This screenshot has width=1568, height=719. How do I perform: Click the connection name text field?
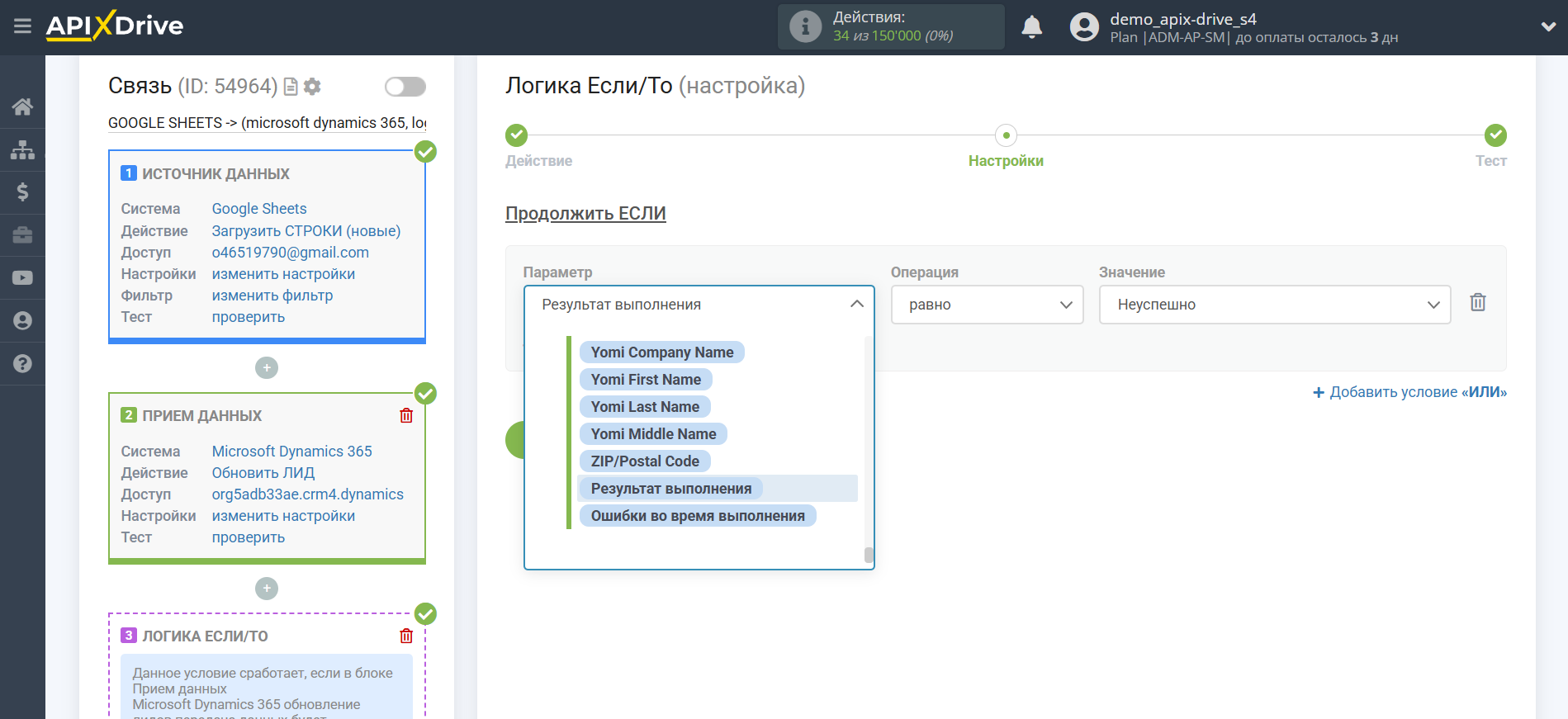coord(268,123)
